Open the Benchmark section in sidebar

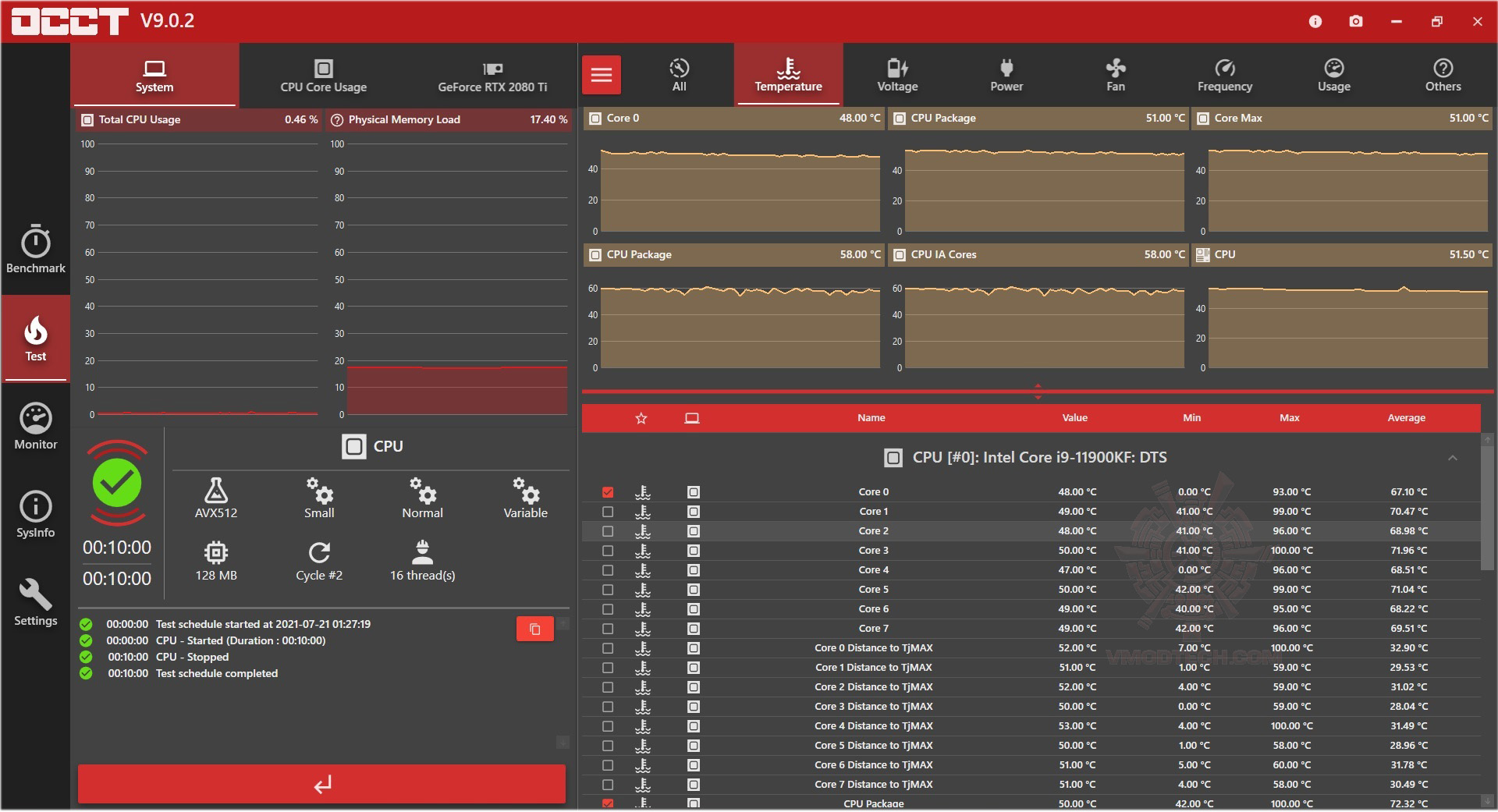[35, 250]
